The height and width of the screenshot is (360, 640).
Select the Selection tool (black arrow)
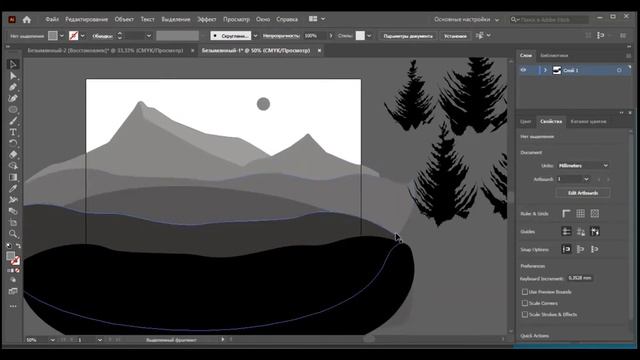(x=13, y=64)
